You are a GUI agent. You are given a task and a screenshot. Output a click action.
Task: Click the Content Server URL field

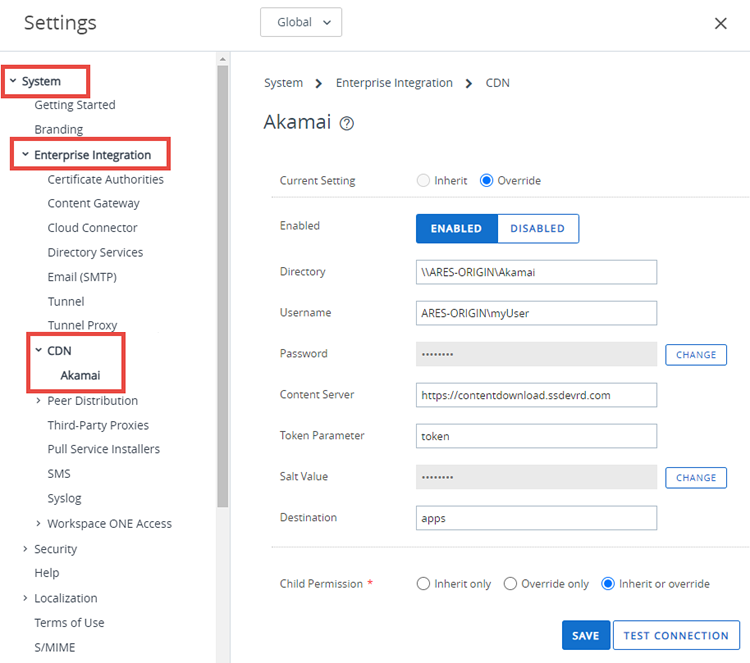click(536, 395)
